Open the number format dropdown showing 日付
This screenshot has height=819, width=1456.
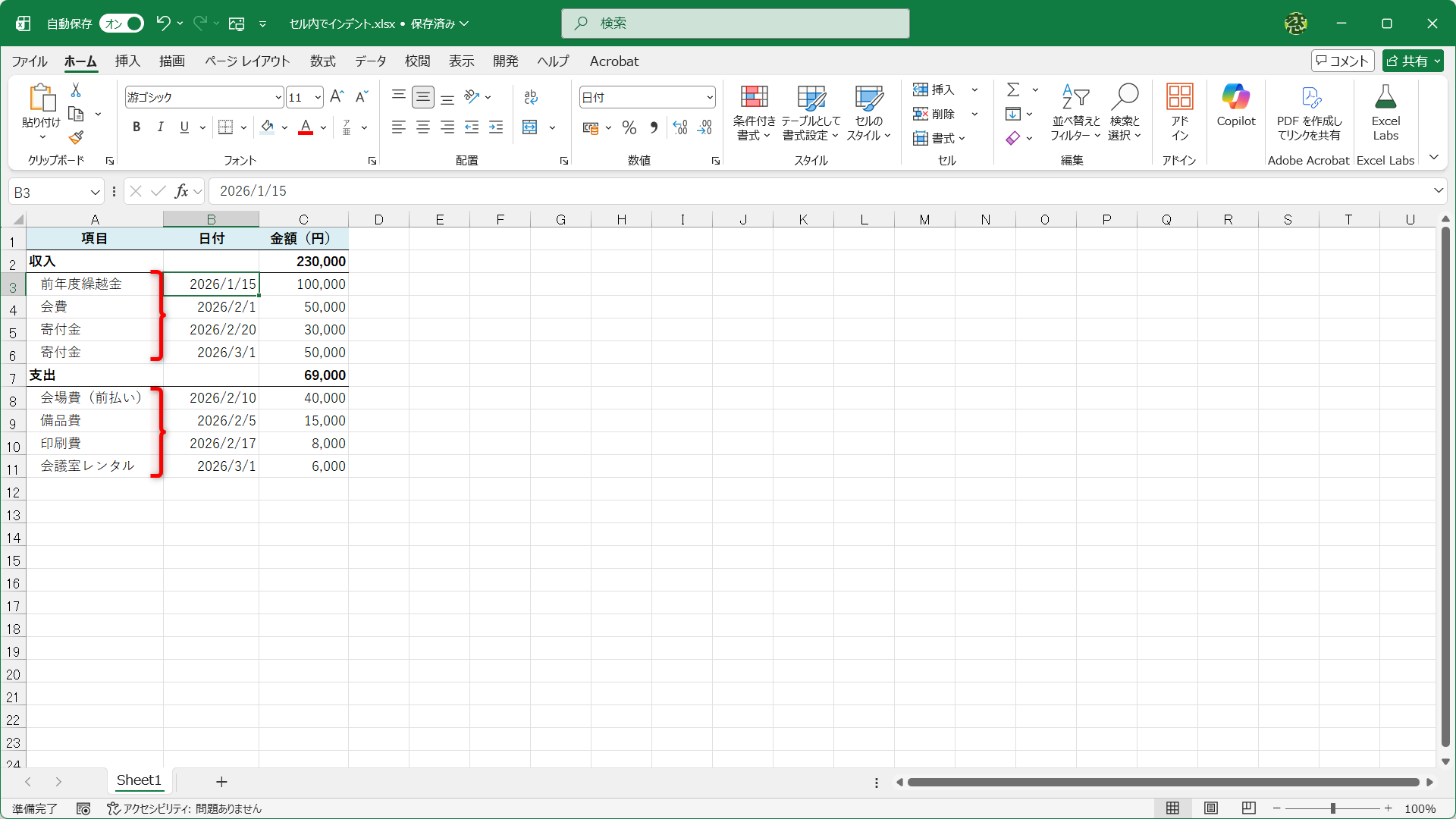point(709,97)
